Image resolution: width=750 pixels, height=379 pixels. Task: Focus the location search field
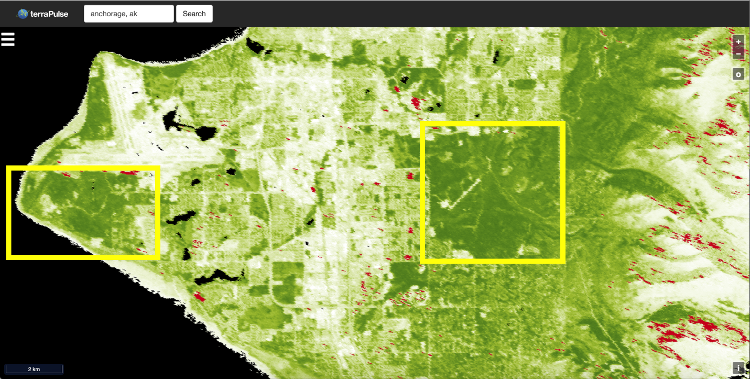click(129, 13)
